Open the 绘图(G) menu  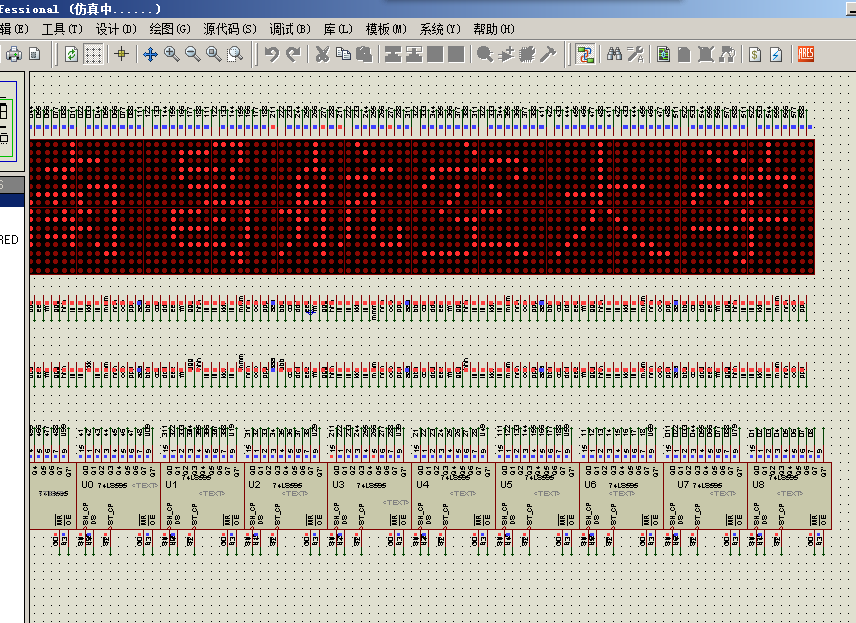click(170, 29)
